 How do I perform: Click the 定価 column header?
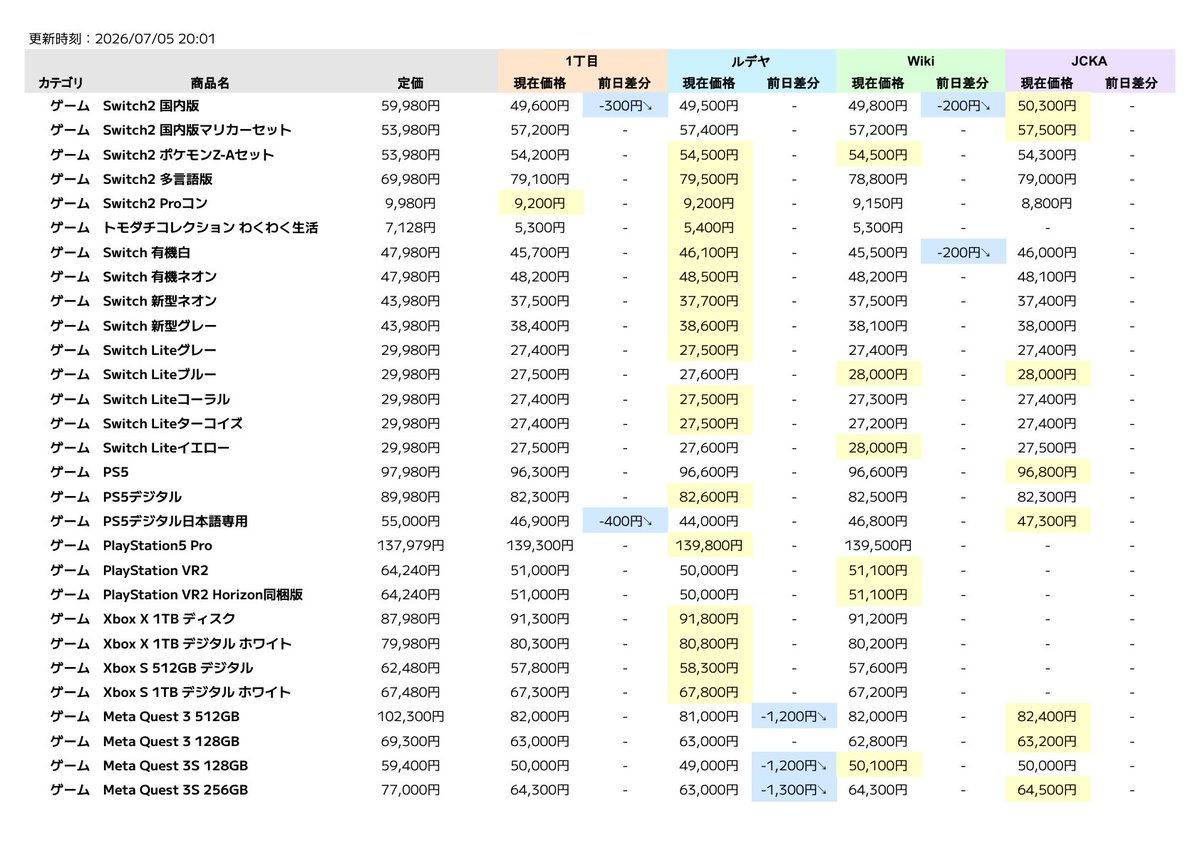pyautogui.click(x=410, y=83)
